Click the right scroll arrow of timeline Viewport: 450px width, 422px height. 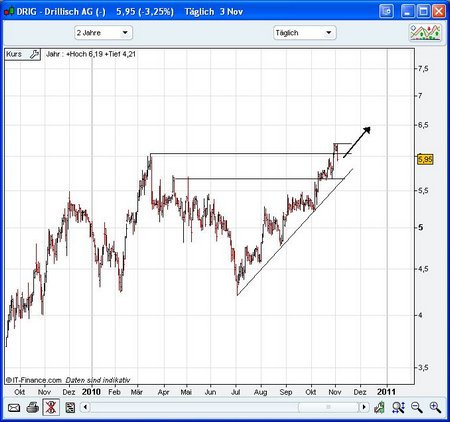click(364, 407)
